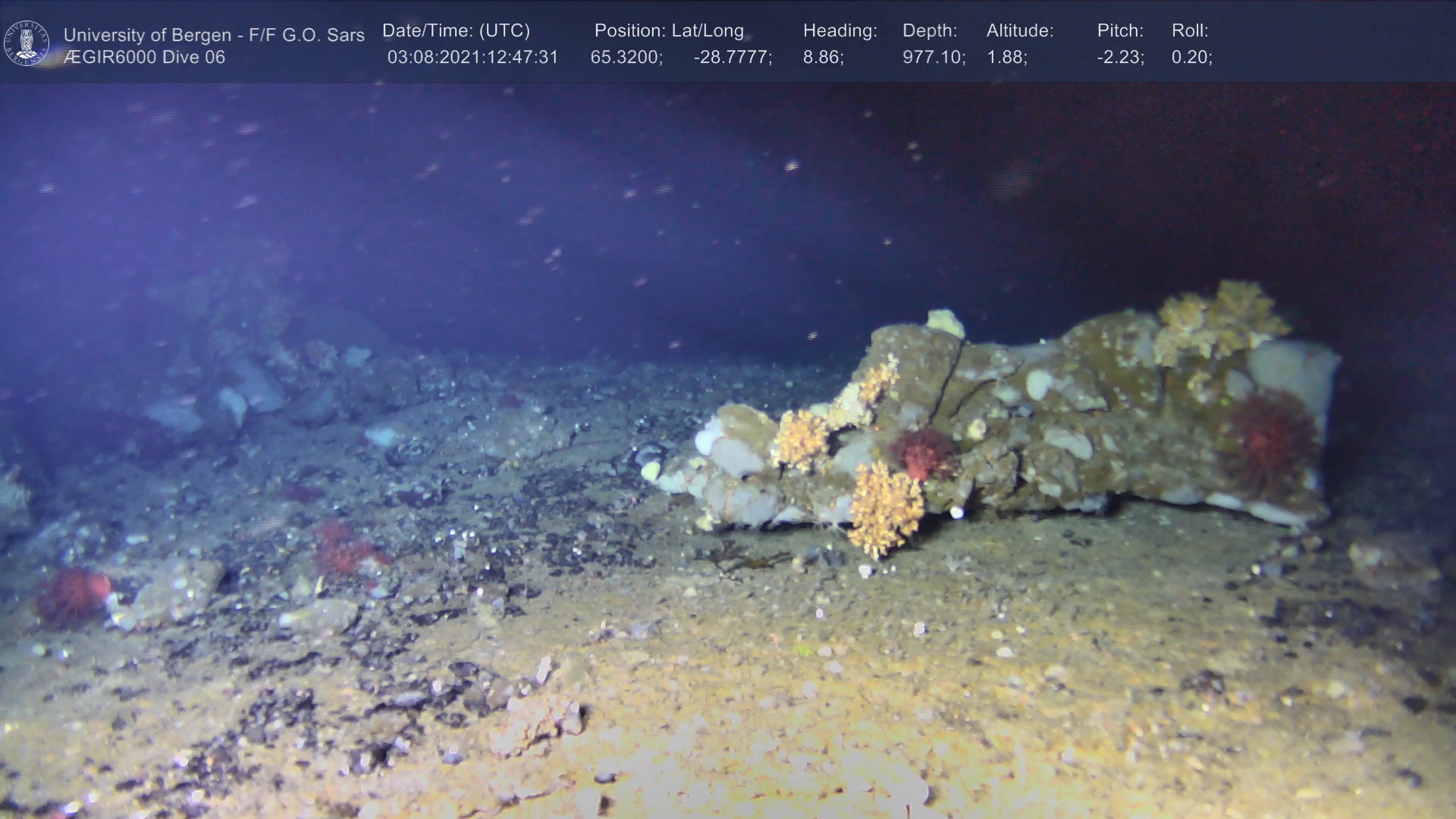This screenshot has width=1456, height=819.
Task: Select the longitude value -28.7777
Action: [x=733, y=58]
